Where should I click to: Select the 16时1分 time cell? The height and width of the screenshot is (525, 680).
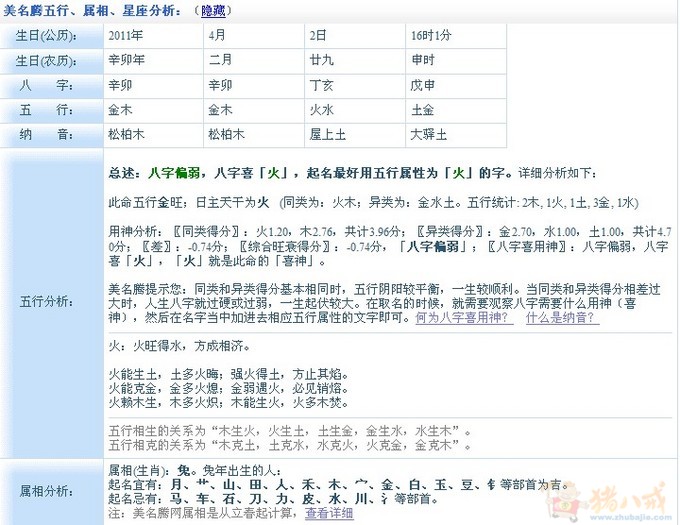pos(456,36)
